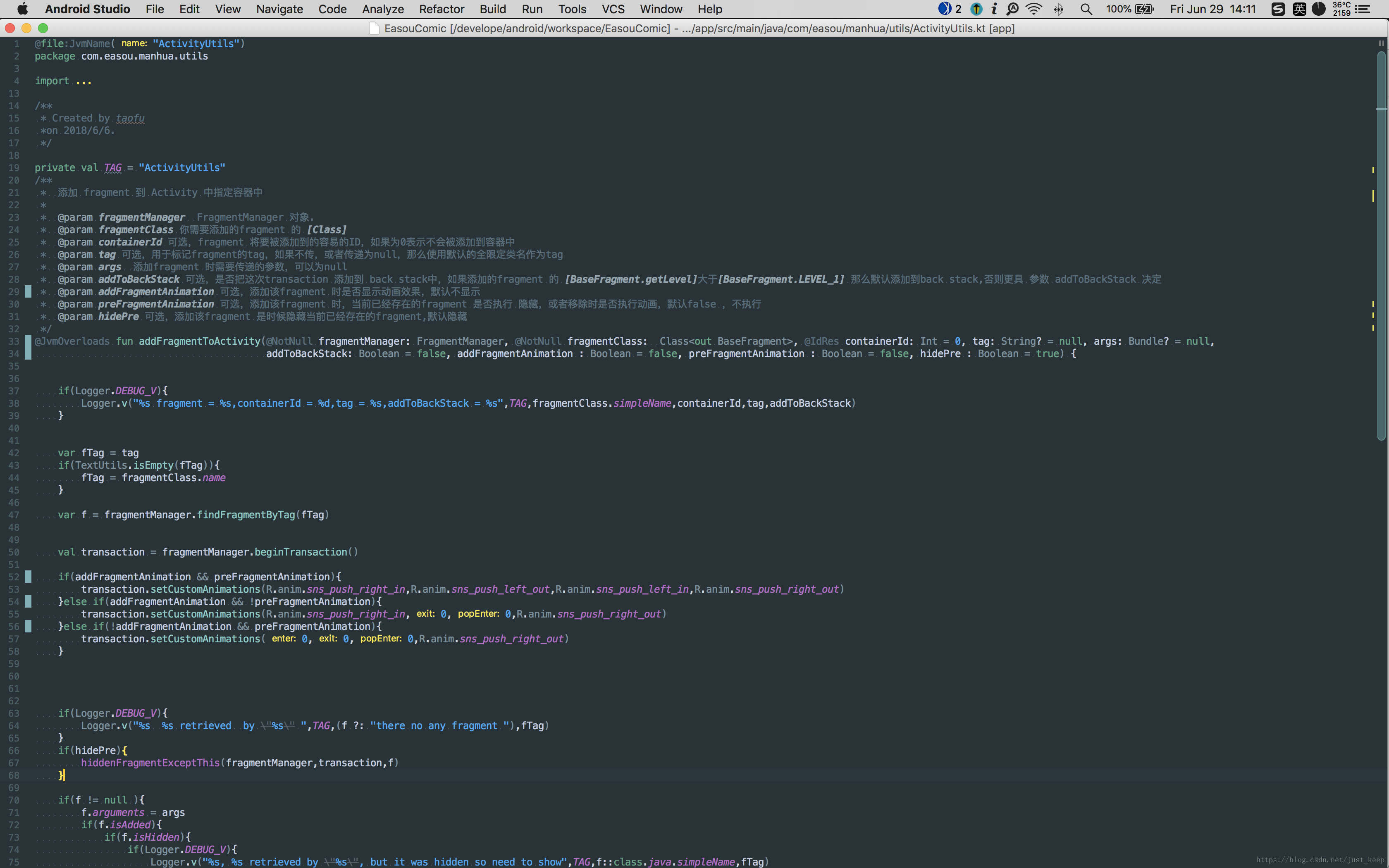Click the Sogou 'S' input icon
Image resolution: width=1389 pixels, height=868 pixels.
(1278, 9)
